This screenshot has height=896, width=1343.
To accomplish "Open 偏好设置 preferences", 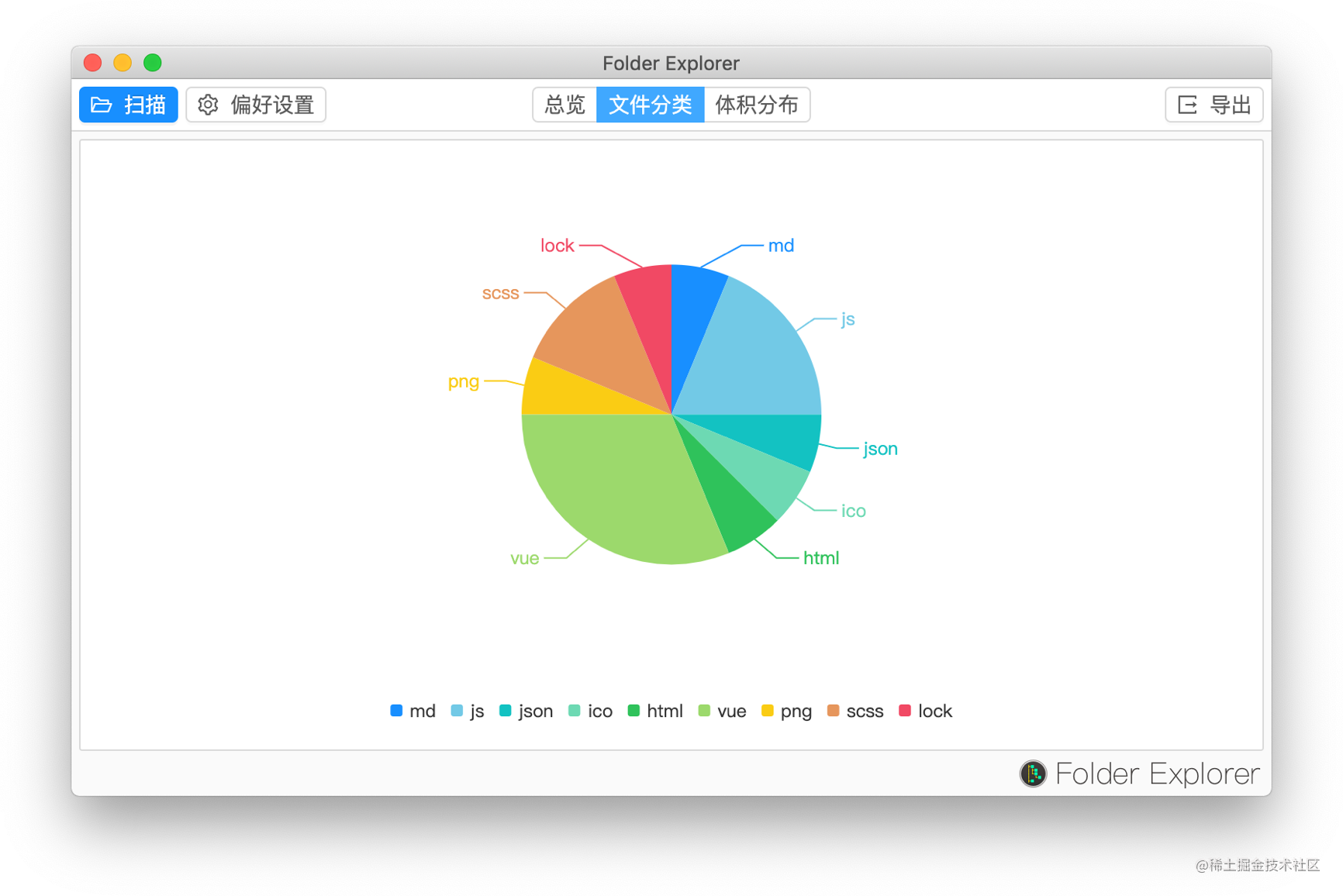I will click(256, 105).
